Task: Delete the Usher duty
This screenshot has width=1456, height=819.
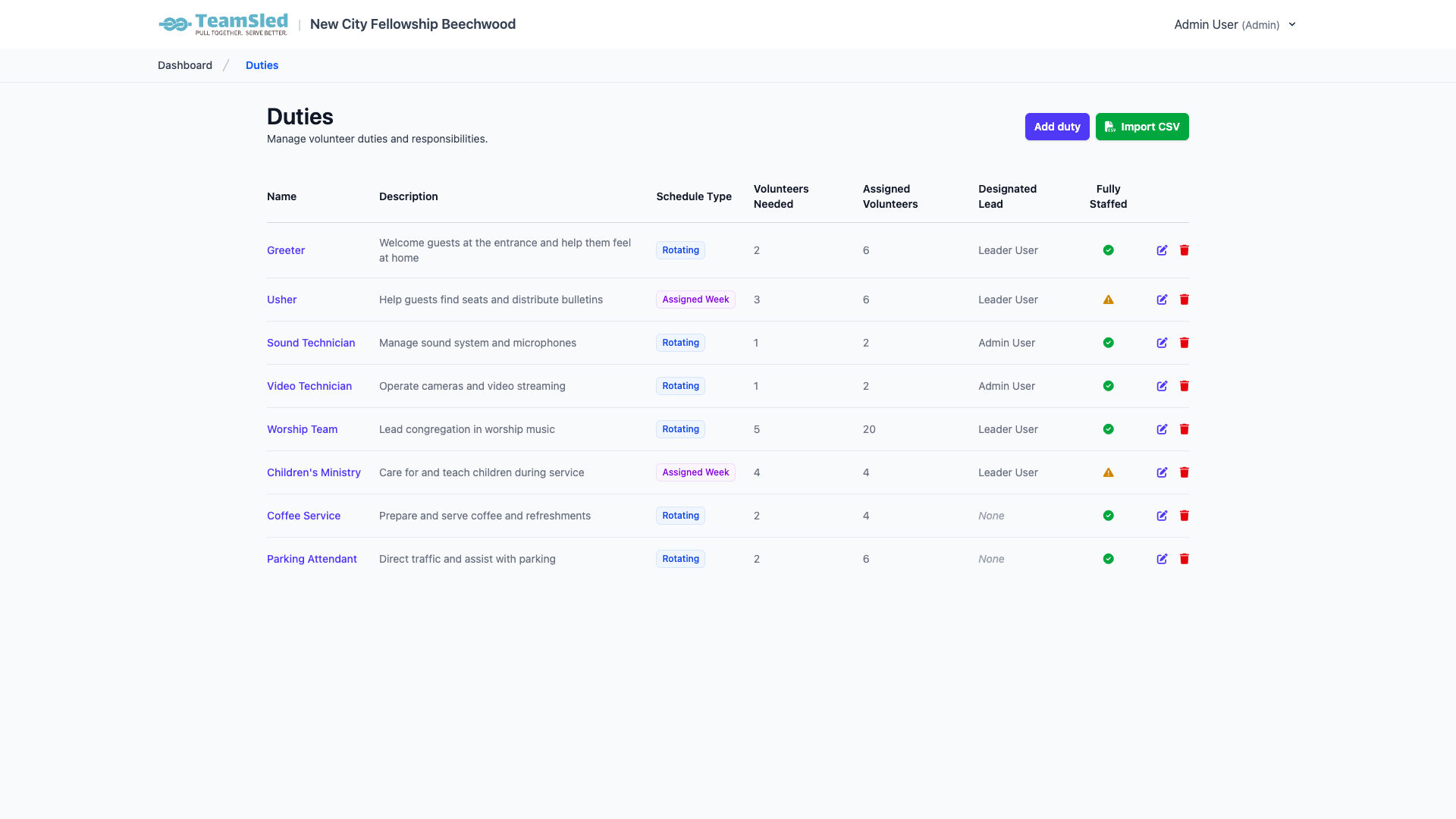Action: (x=1185, y=300)
